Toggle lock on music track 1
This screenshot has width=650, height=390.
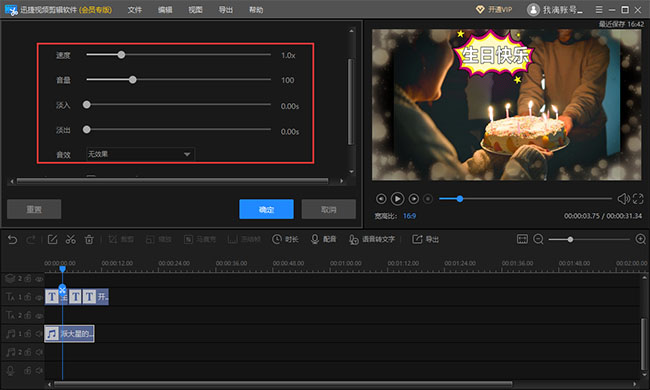click(28, 333)
